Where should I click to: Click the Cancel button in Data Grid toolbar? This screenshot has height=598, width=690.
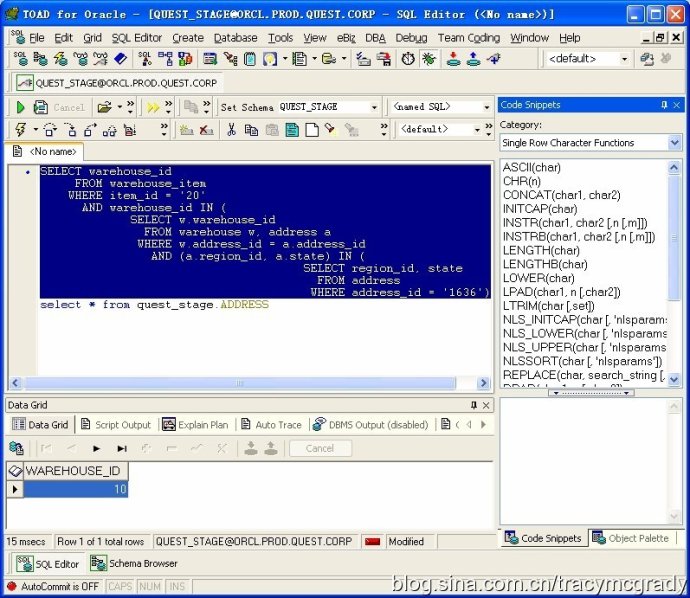(x=320, y=448)
